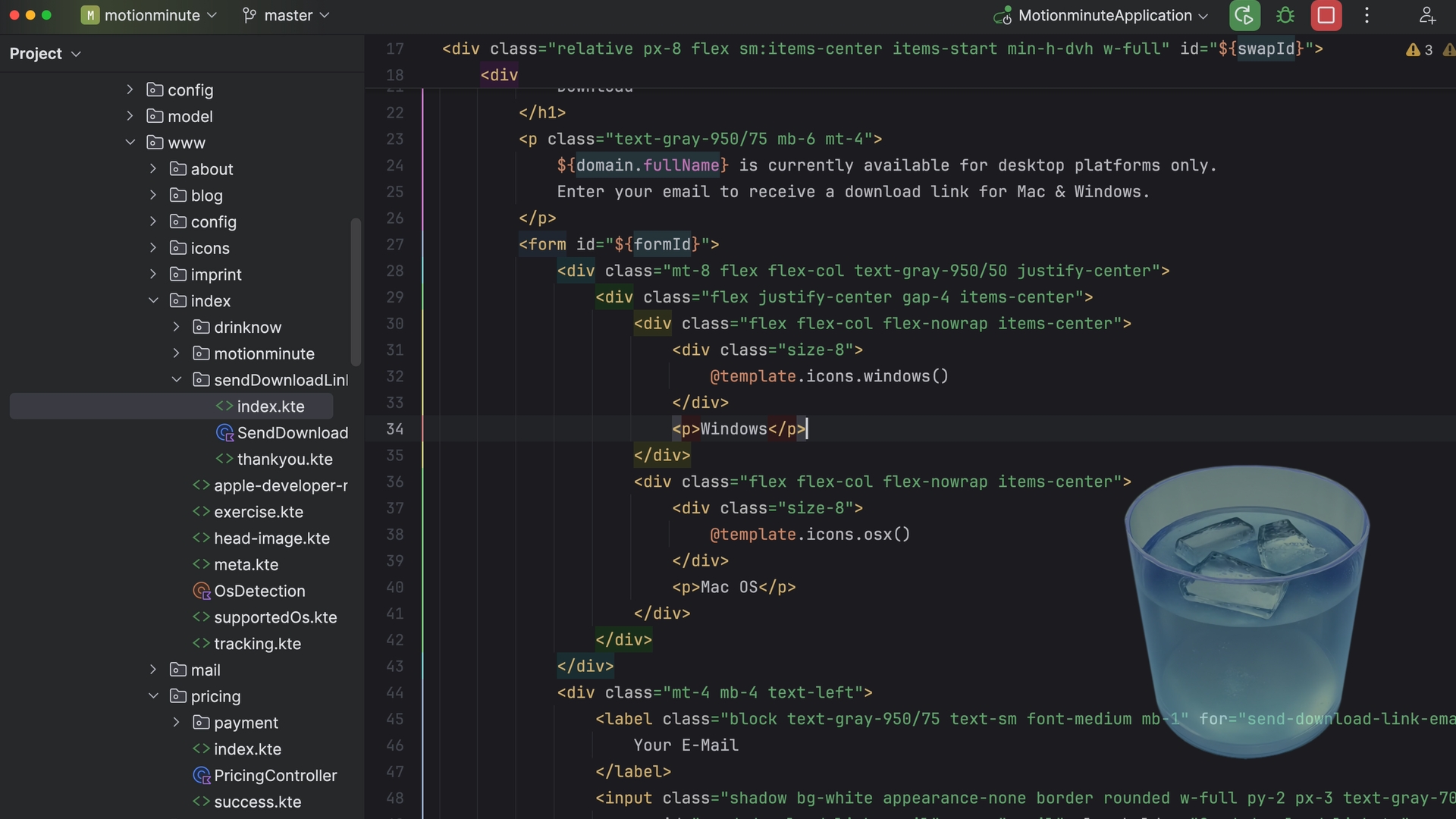Click the rerun MotionminuteApplication button
Viewport: 1456px width, 819px height.
click(x=1244, y=15)
